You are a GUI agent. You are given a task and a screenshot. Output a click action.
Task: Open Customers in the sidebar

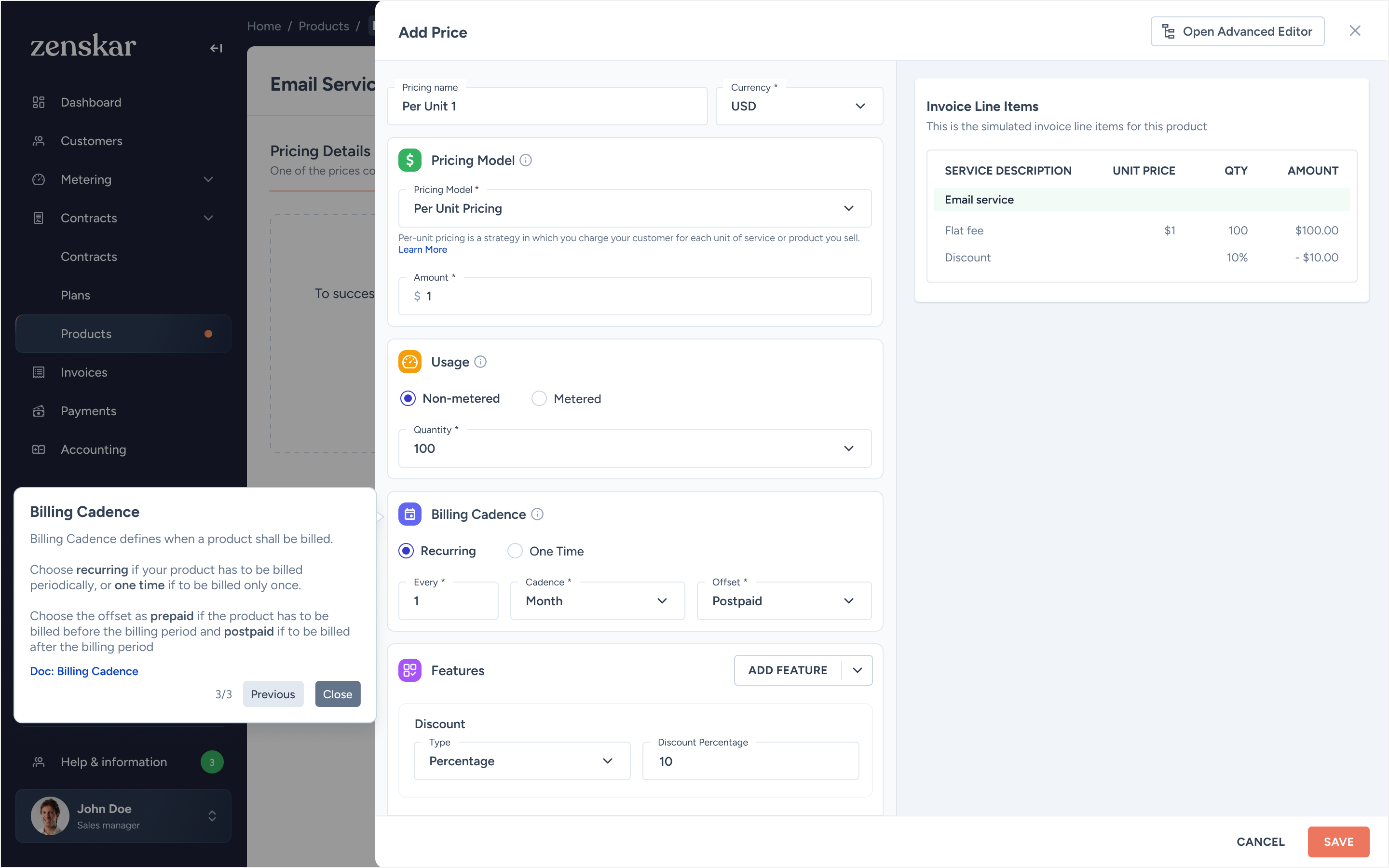[123, 141]
